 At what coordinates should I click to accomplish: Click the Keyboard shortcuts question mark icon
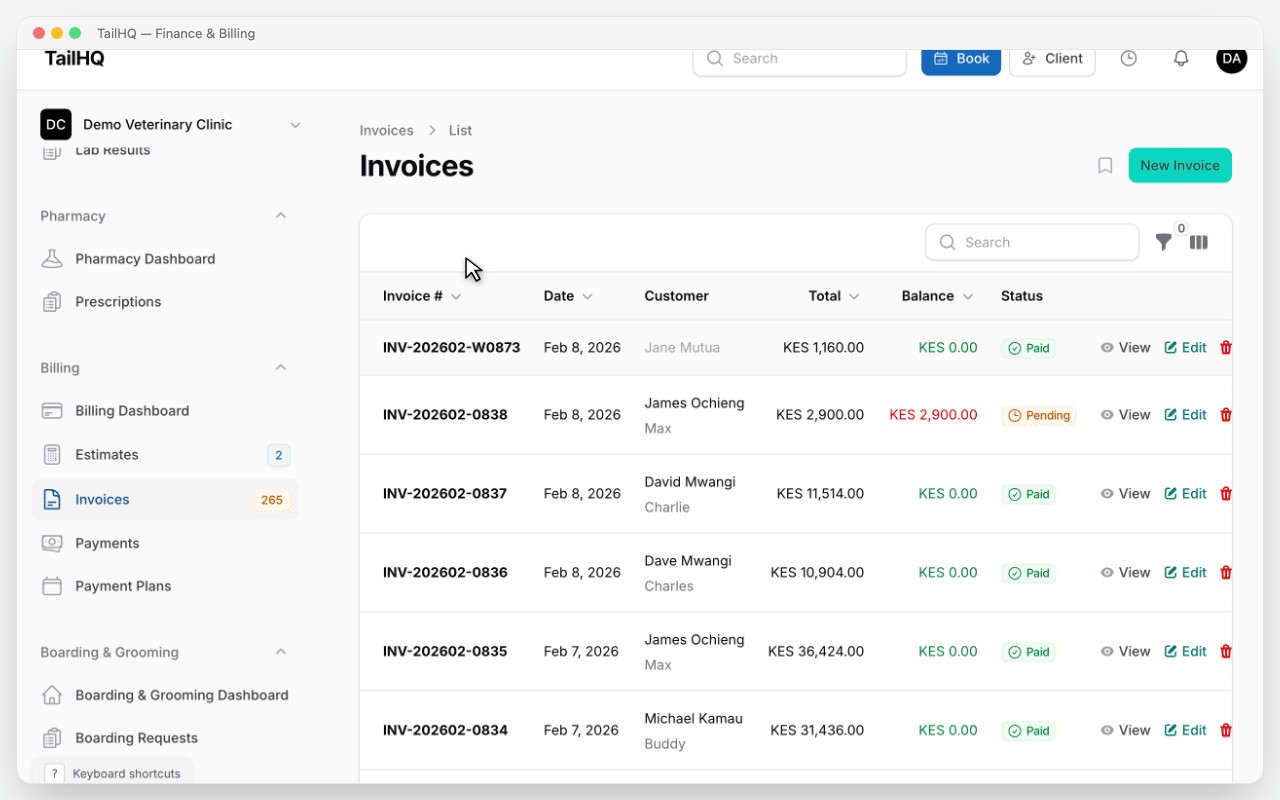tap(54, 774)
